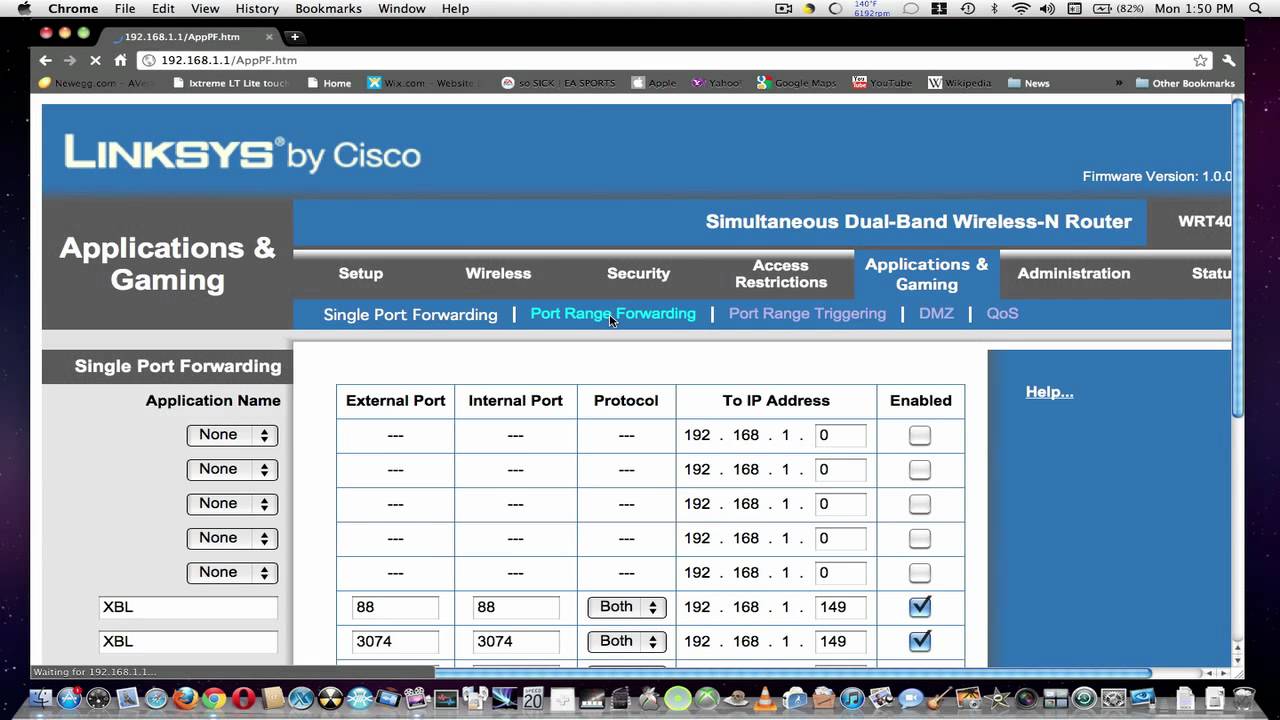Go to the Security tab
Viewport: 1280px width, 720px height.
point(638,273)
